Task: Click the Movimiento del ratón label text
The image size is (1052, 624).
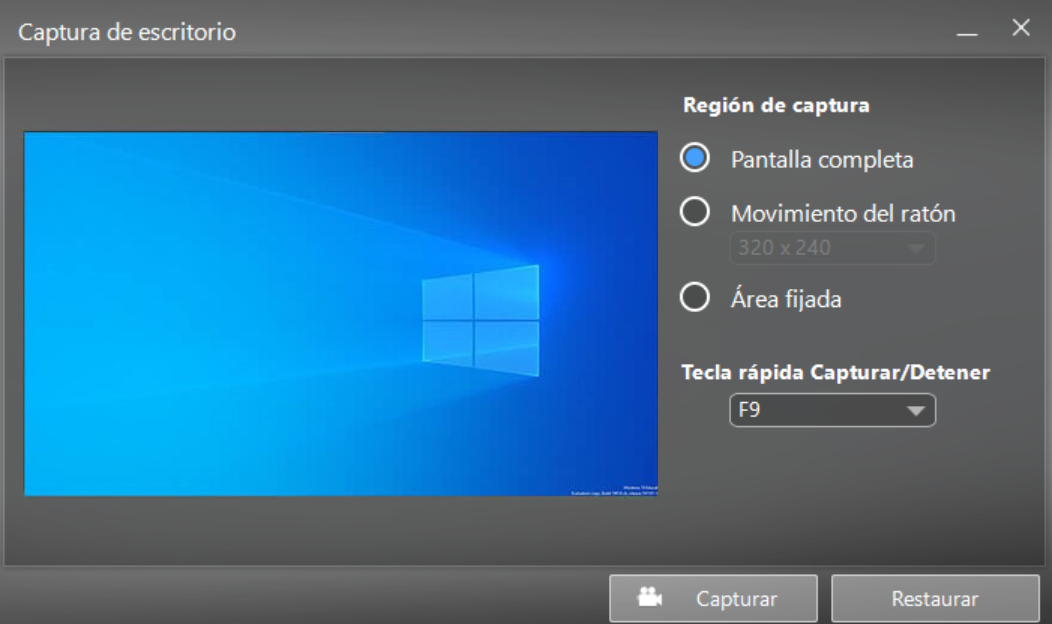Action: 843,213
